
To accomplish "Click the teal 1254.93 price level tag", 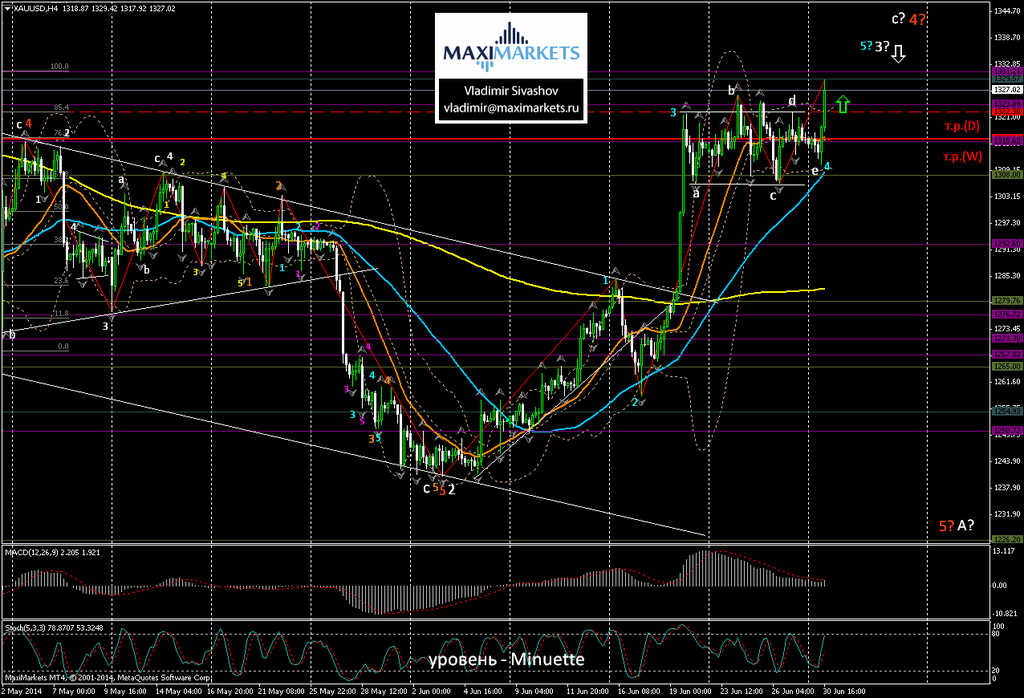I will [1006, 411].
